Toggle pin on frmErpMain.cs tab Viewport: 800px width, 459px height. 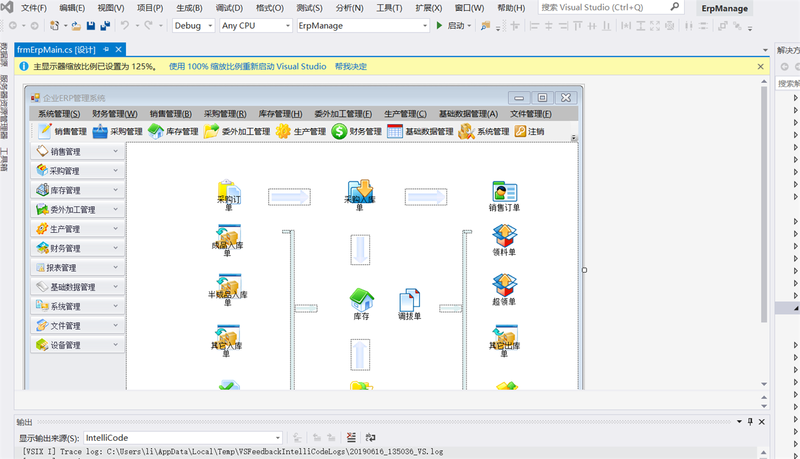pos(106,49)
